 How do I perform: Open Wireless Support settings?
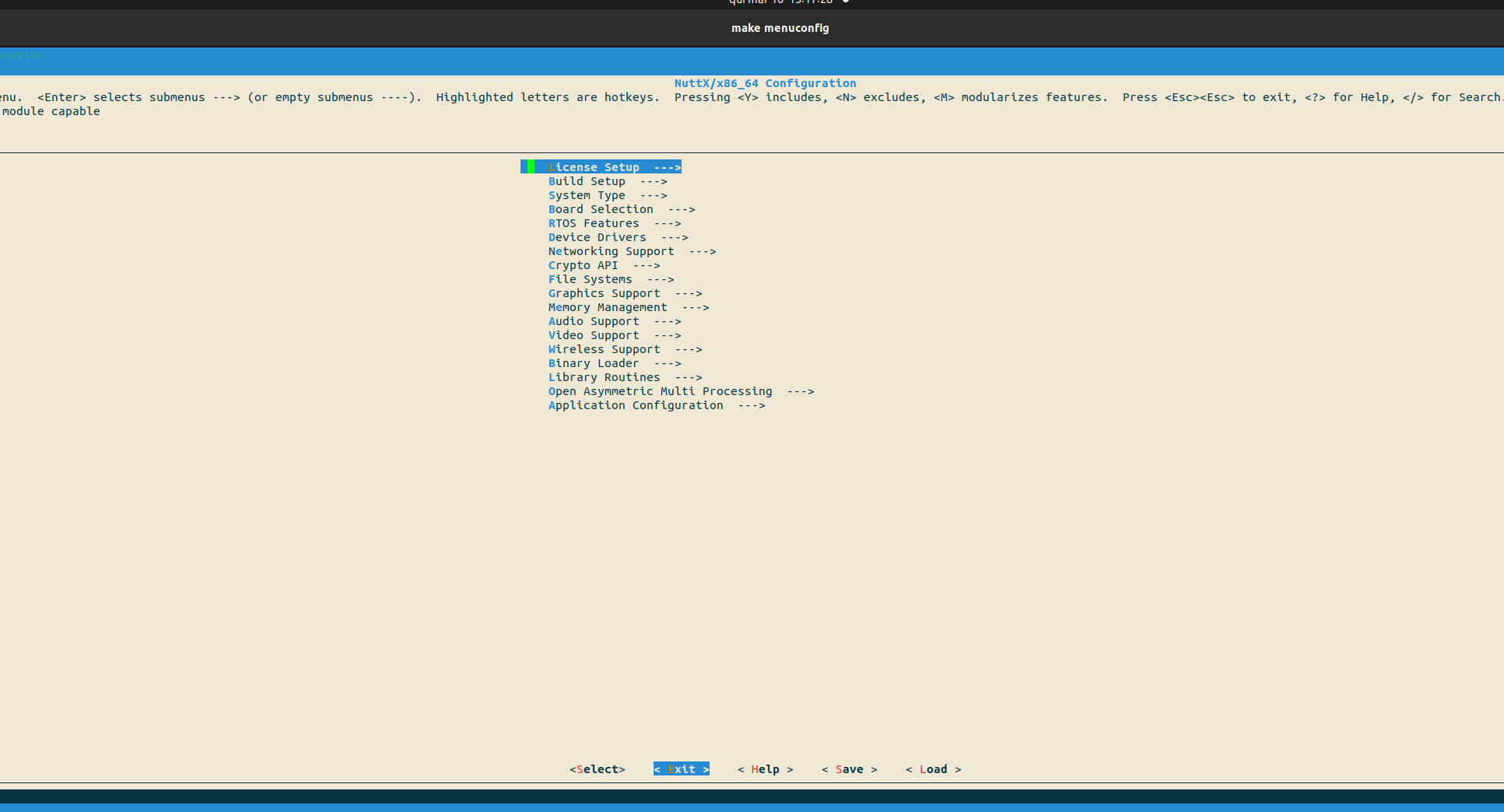point(604,349)
